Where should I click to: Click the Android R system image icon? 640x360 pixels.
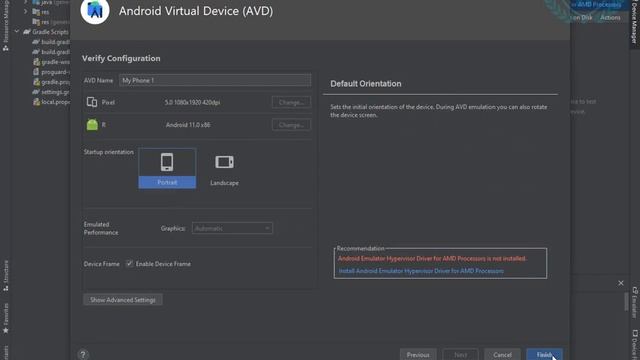[x=92, y=124]
